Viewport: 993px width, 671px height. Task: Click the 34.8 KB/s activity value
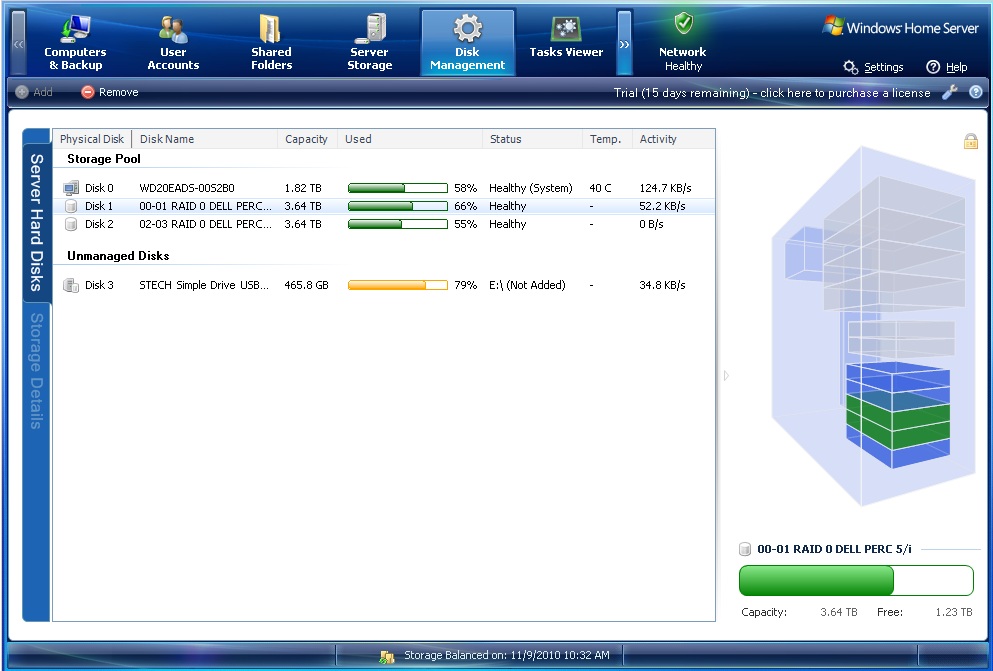(x=662, y=285)
